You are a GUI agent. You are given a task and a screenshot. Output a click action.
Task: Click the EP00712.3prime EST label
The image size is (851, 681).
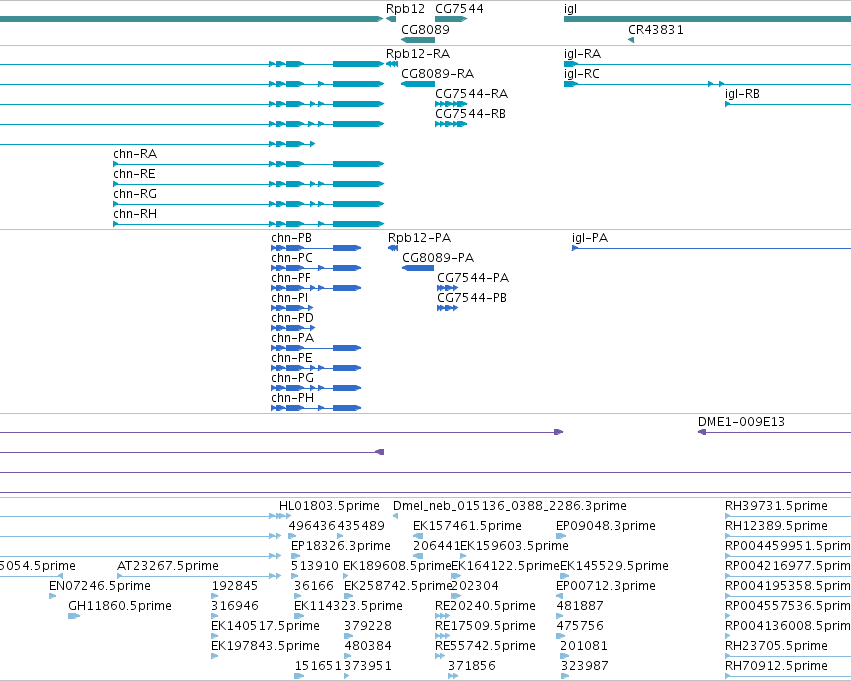point(606,586)
